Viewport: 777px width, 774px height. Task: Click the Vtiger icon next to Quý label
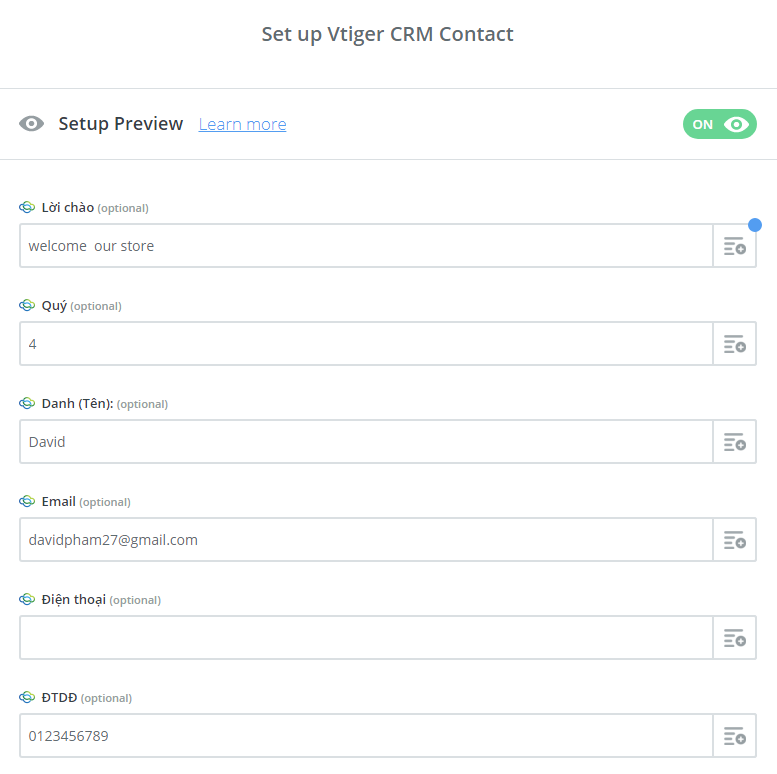27,306
